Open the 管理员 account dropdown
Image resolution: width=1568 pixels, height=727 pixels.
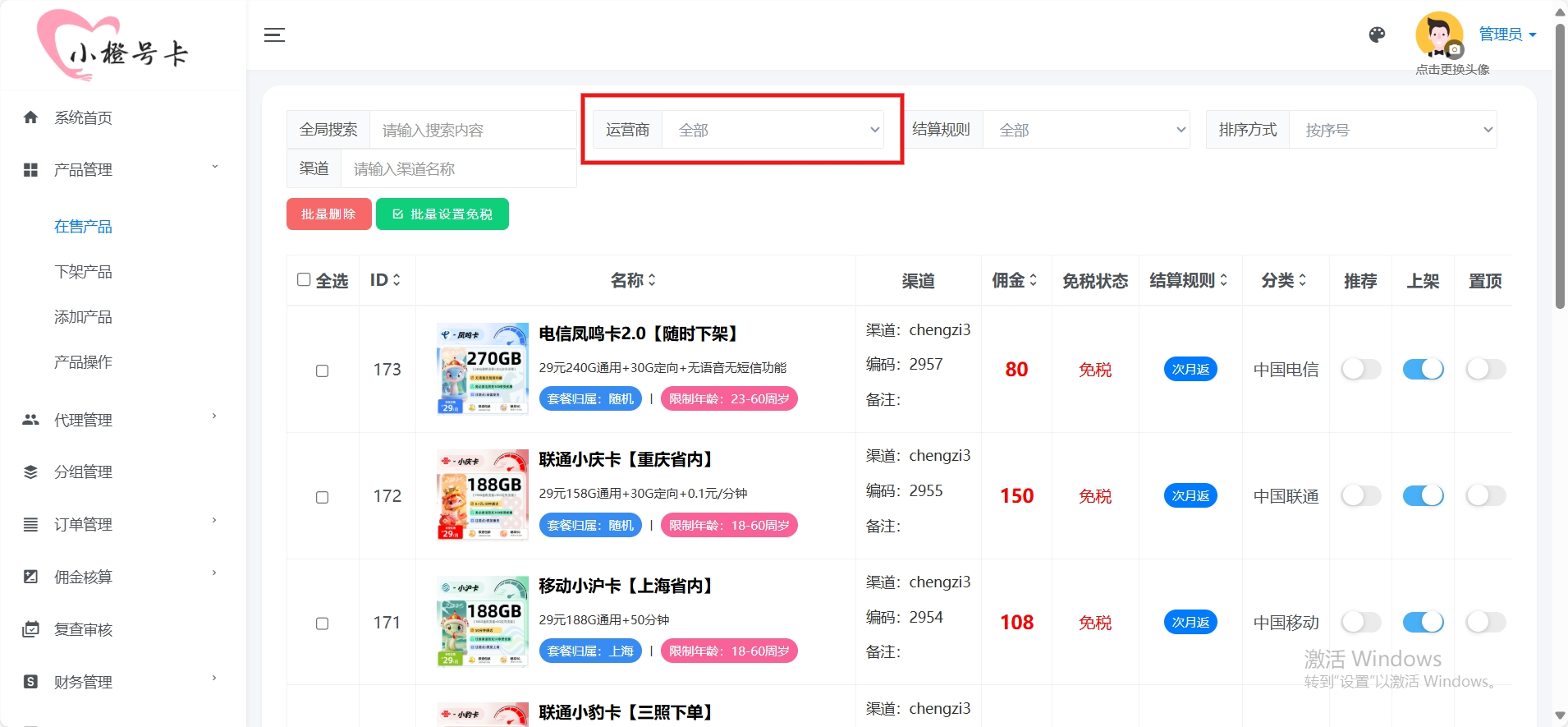1507,35
